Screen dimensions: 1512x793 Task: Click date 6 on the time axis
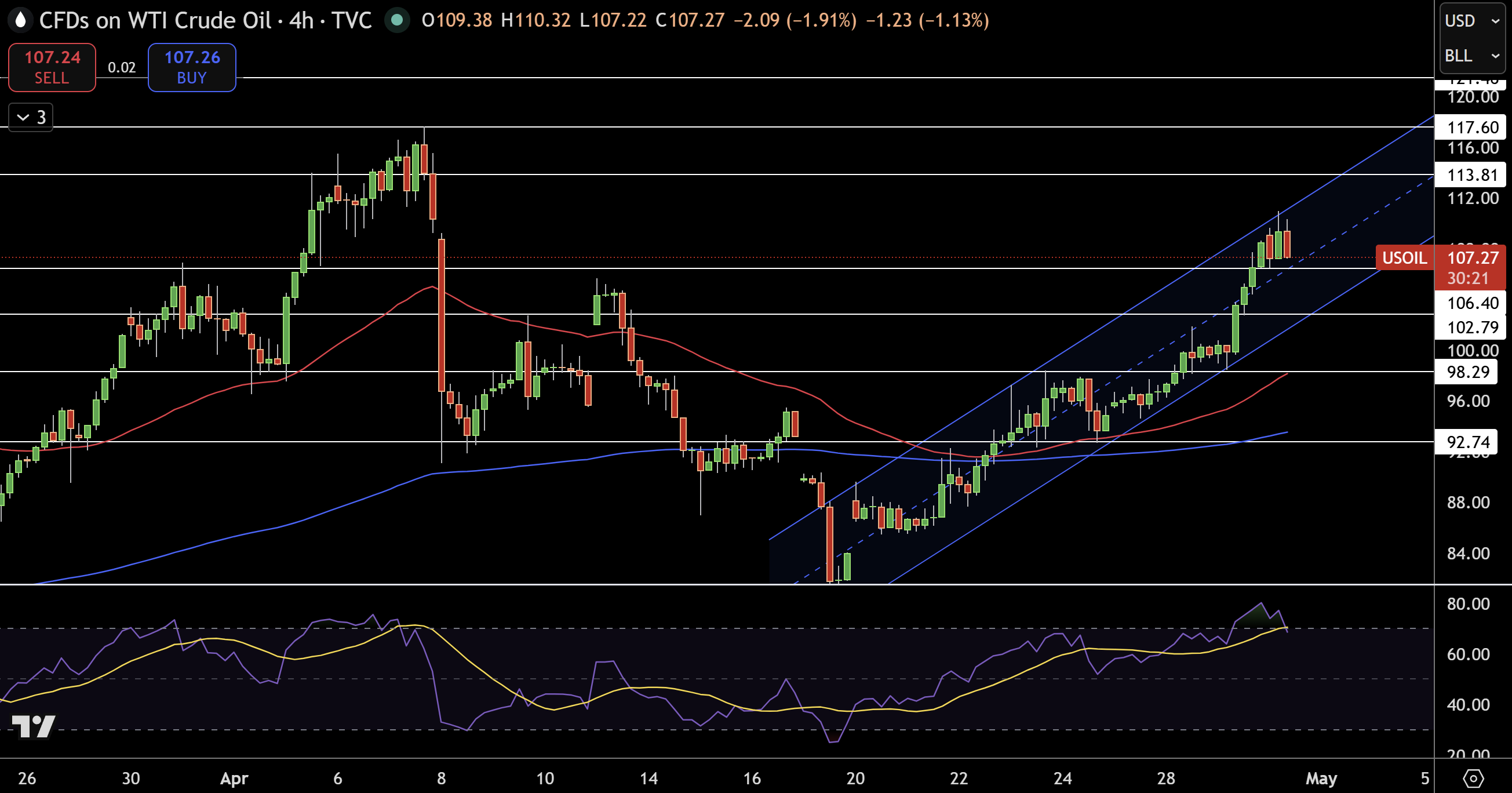[338, 779]
